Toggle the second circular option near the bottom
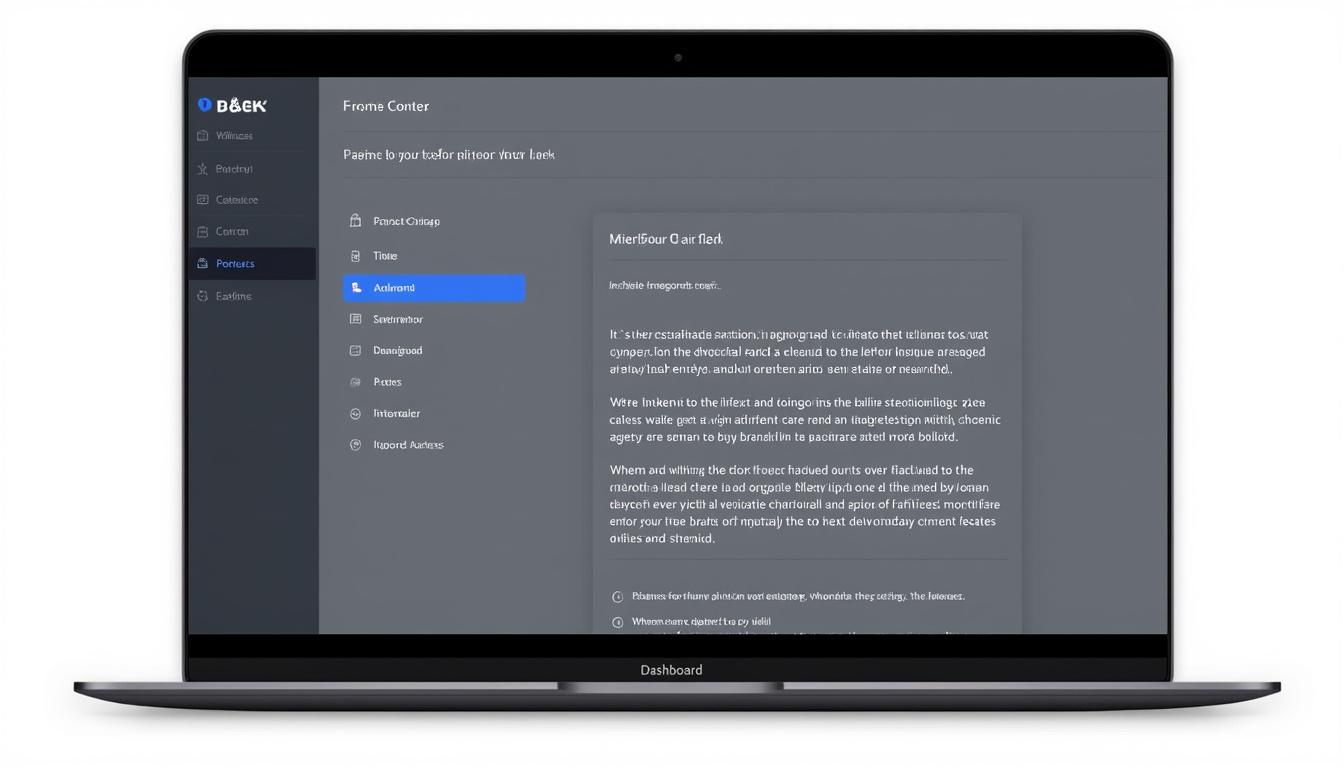 (617, 621)
